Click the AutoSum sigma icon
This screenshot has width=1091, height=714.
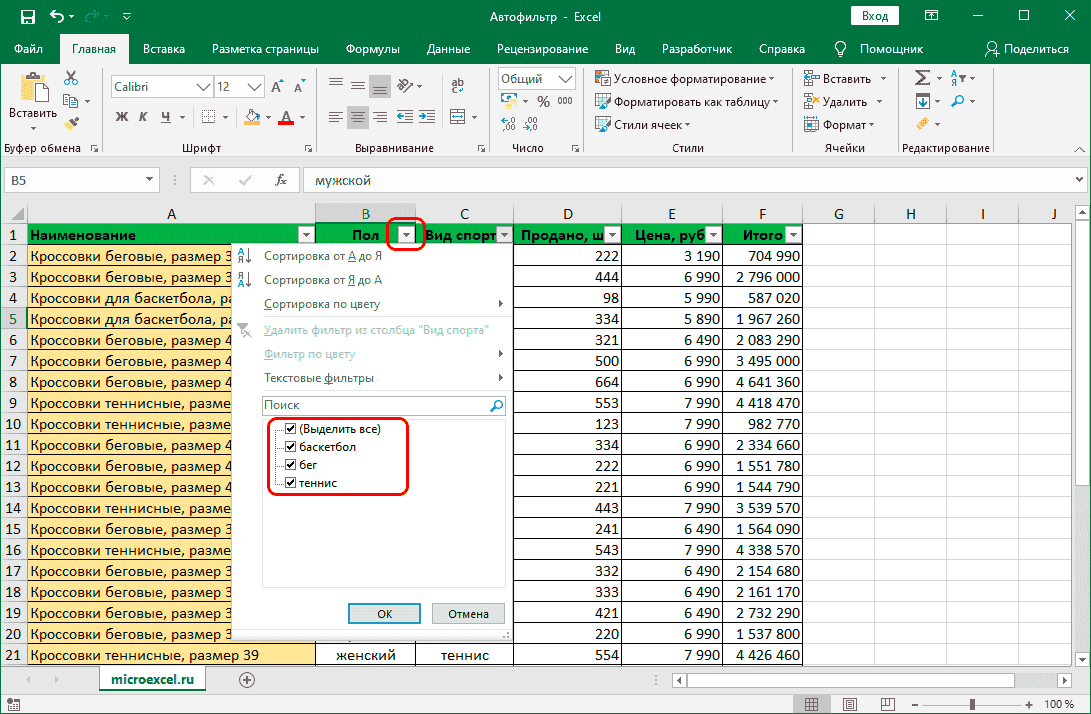[x=922, y=78]
